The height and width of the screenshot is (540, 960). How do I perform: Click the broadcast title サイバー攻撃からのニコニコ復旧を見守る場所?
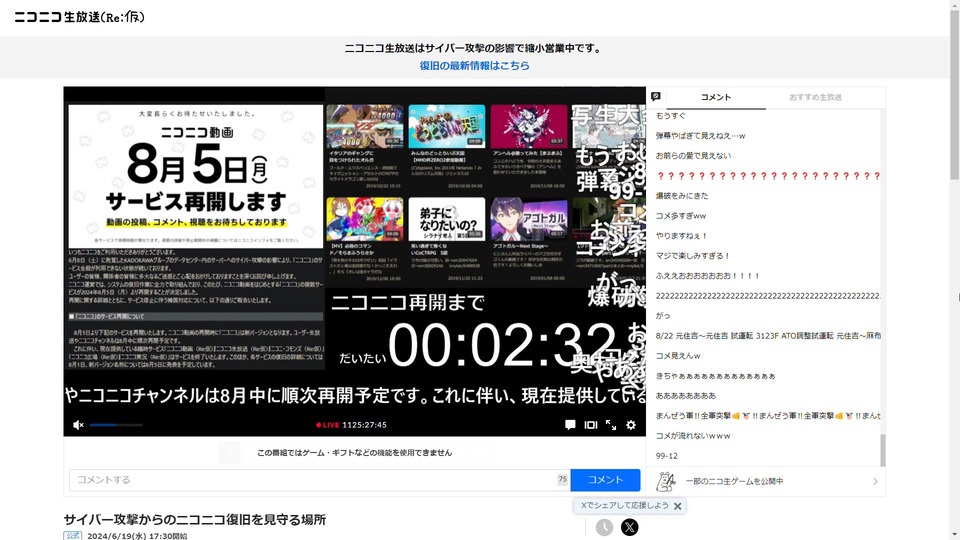[x=195, y=520]
